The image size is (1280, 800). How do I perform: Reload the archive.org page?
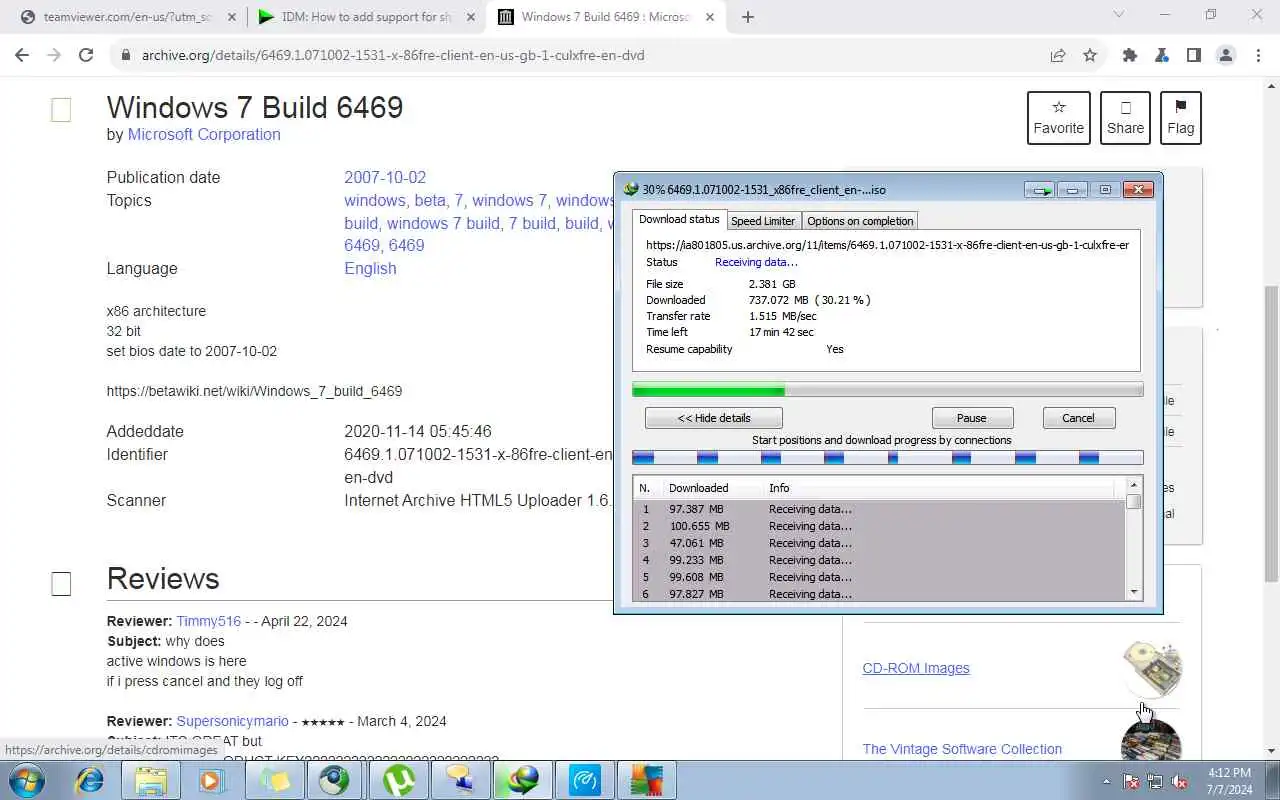click(x=86, y=55)
